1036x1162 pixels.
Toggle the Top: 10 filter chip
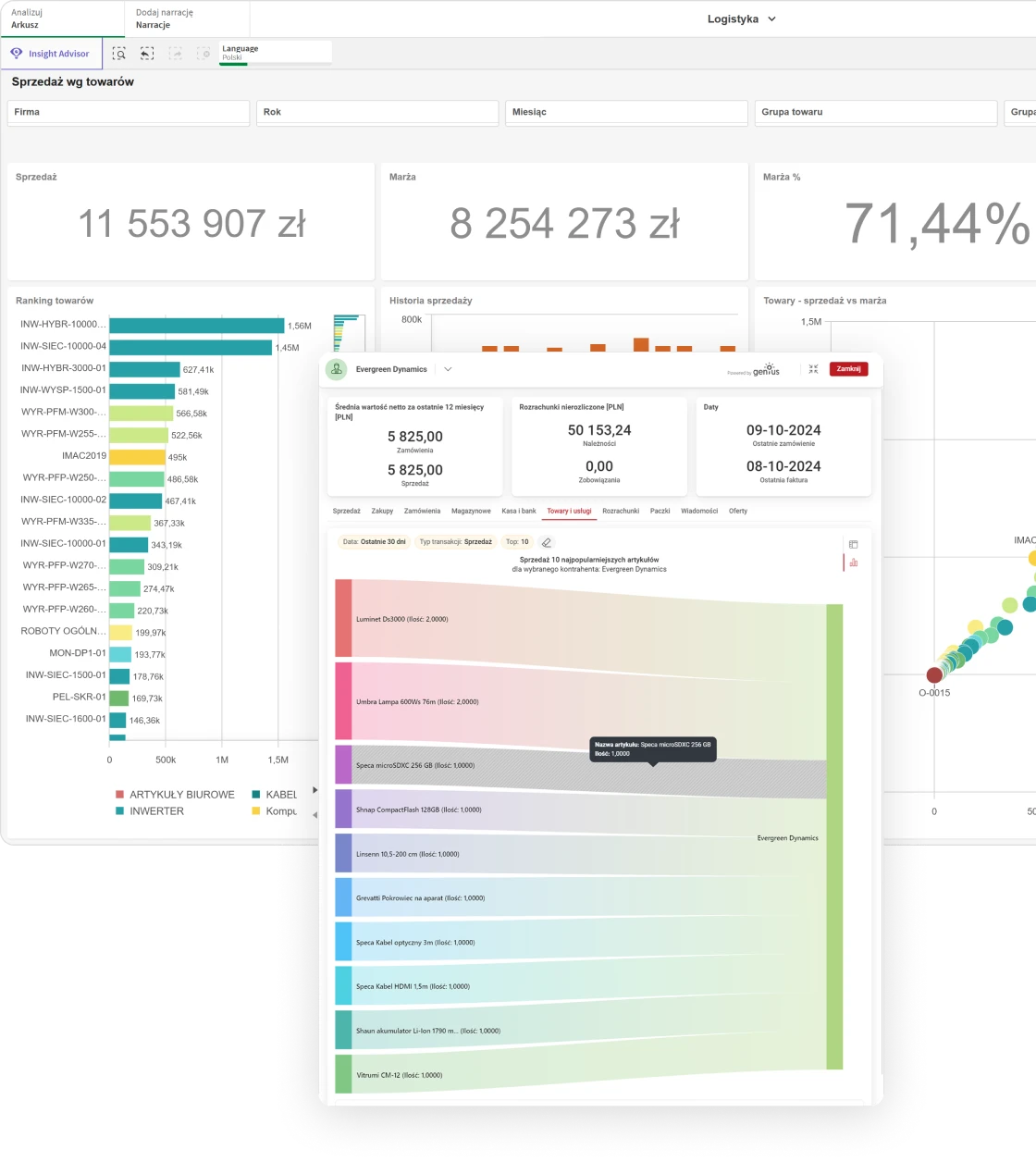[x=517, y=542]
